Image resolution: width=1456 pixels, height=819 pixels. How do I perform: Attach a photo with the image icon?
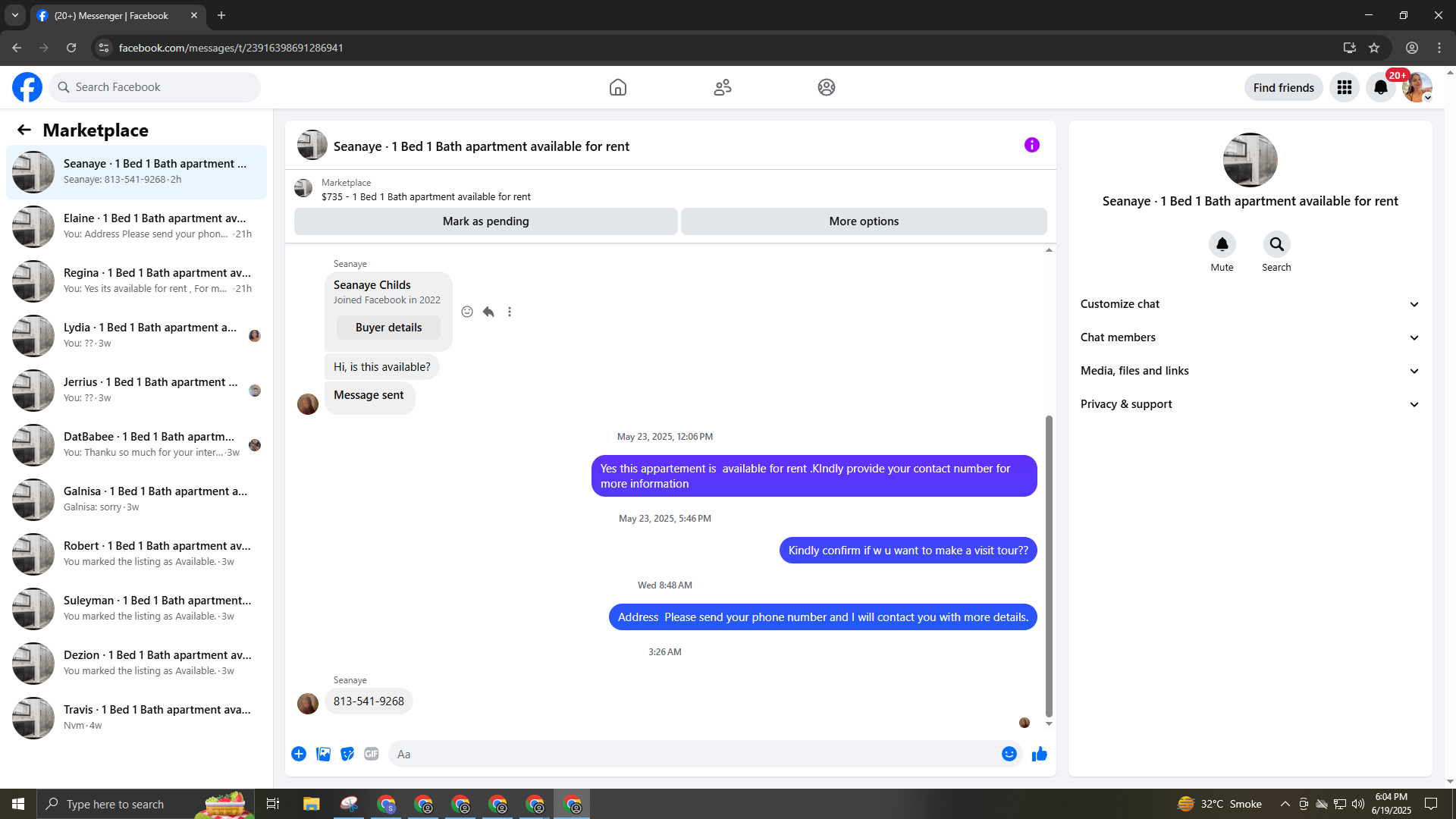[323, 754]
